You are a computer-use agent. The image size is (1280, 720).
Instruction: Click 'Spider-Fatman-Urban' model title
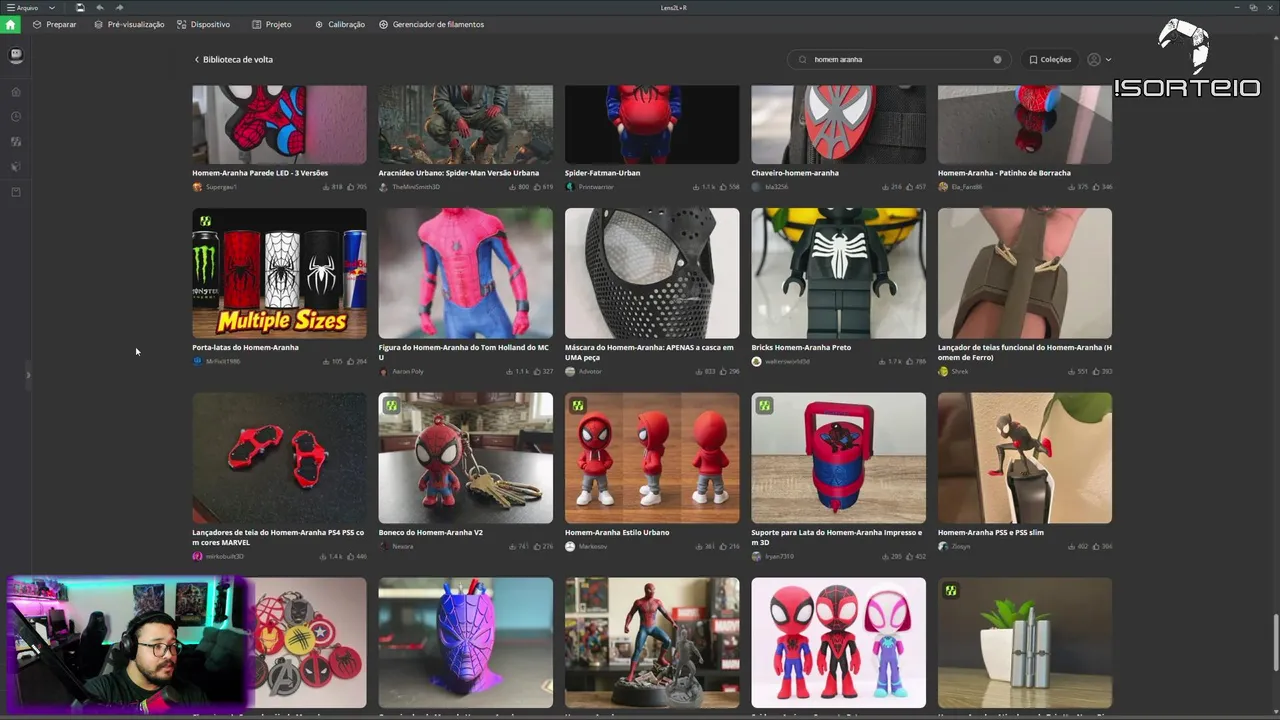tap(602, 173)
